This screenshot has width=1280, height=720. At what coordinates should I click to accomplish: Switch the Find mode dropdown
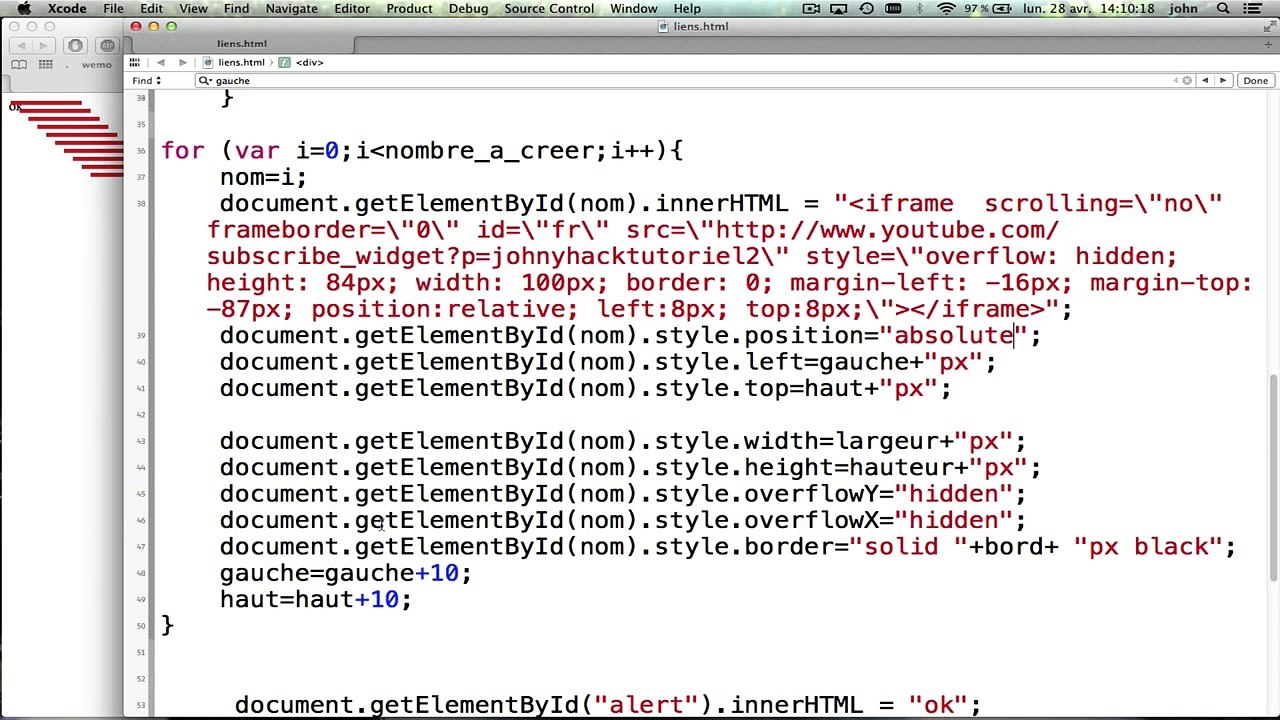pyautogui.click(x=146, y=81)
